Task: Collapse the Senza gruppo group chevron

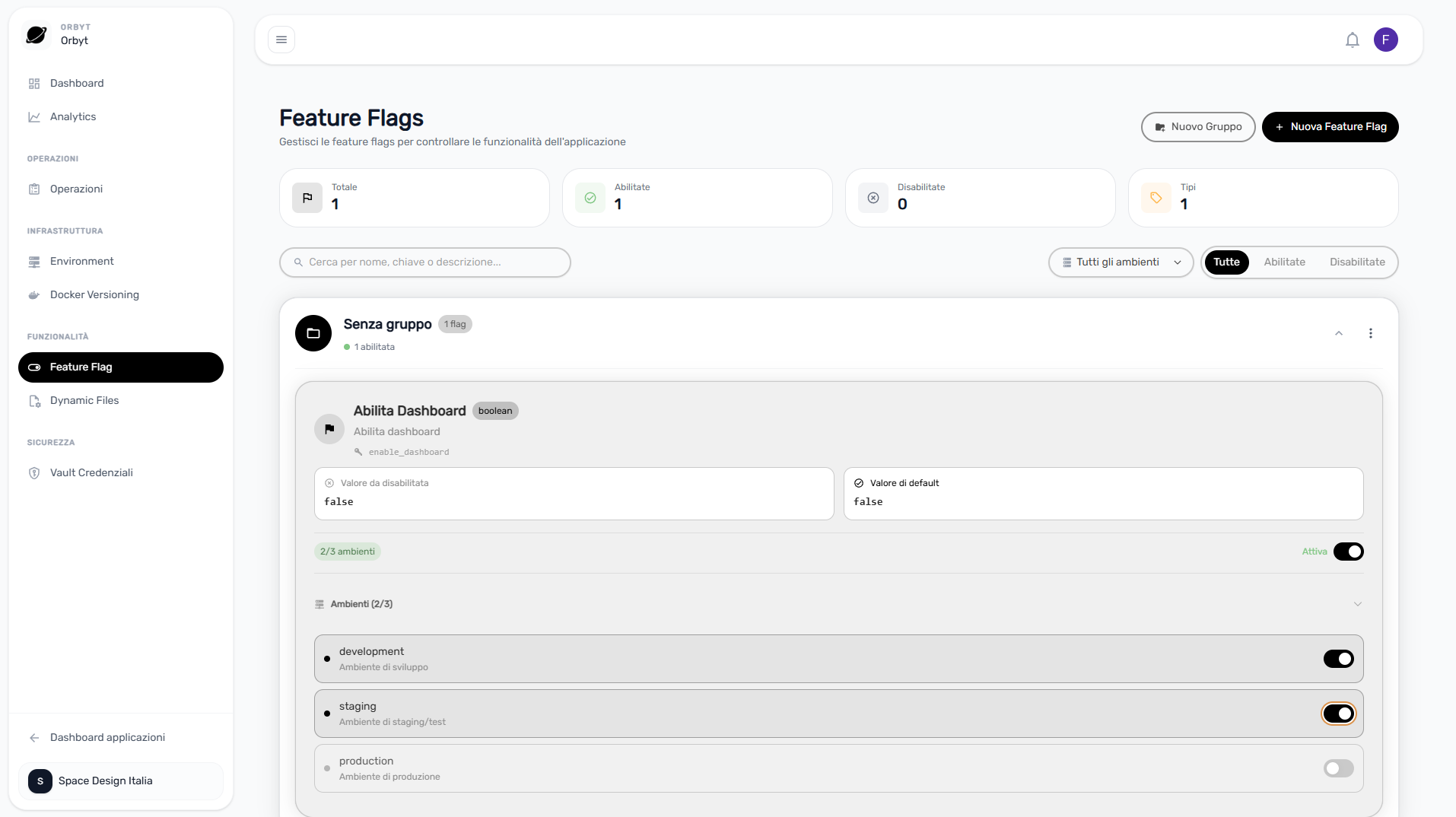Action: click(1339, 333)
